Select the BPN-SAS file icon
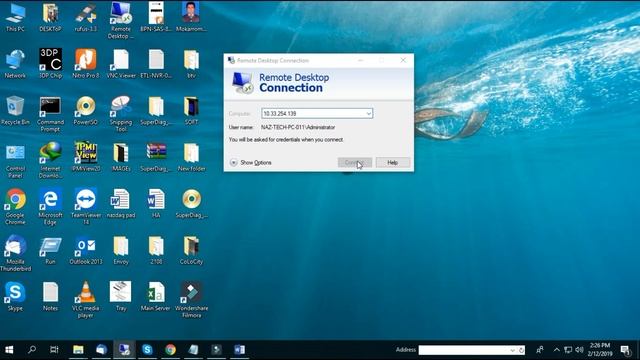The width and height of the screenshot is (640, 360). [x=156, y=17]
